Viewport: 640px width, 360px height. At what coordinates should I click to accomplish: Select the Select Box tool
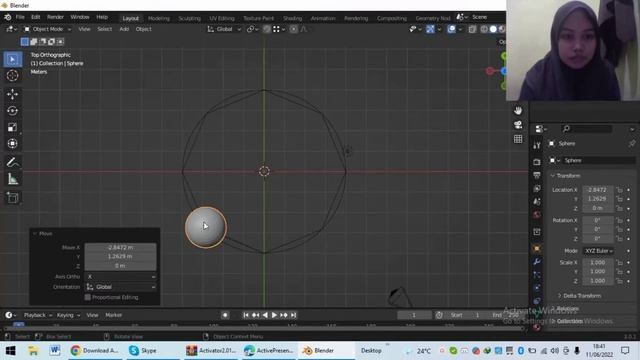point(13,60)
